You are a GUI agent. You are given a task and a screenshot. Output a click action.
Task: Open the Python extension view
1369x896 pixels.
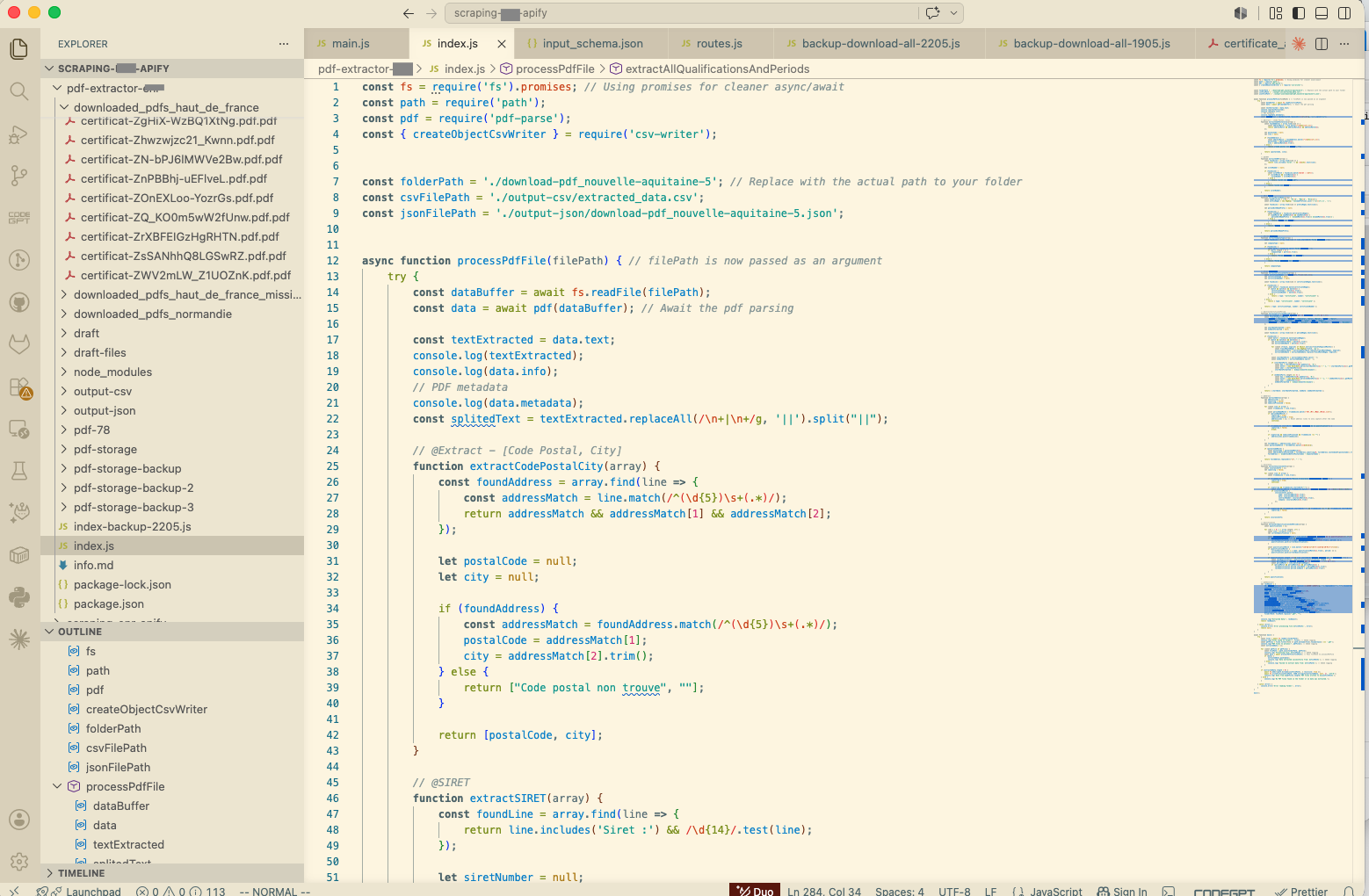(19, 597)
